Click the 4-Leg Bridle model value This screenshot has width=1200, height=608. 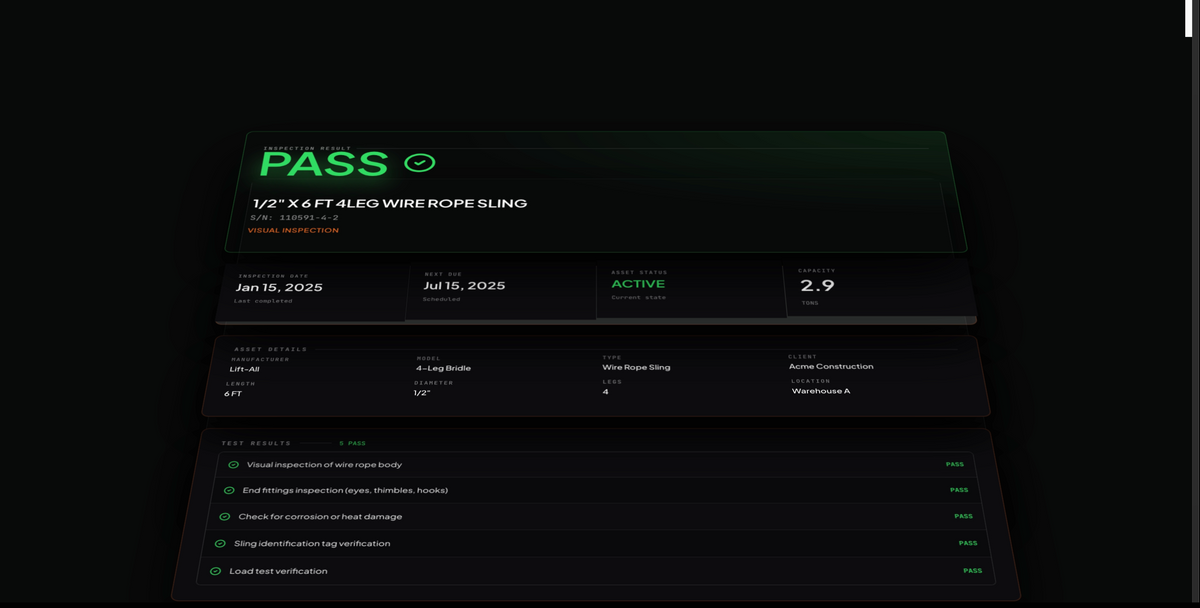443,368
